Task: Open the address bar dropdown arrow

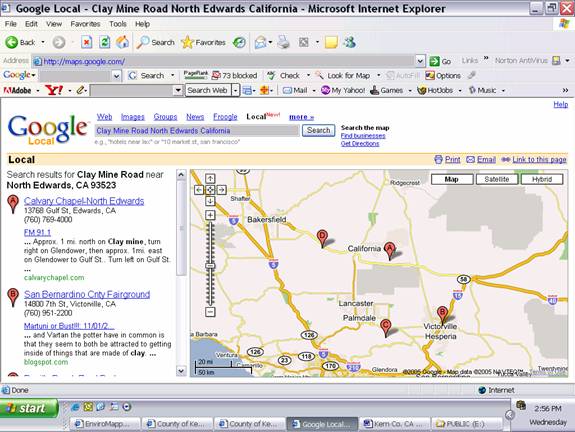Action: click(x=420, y=61)
